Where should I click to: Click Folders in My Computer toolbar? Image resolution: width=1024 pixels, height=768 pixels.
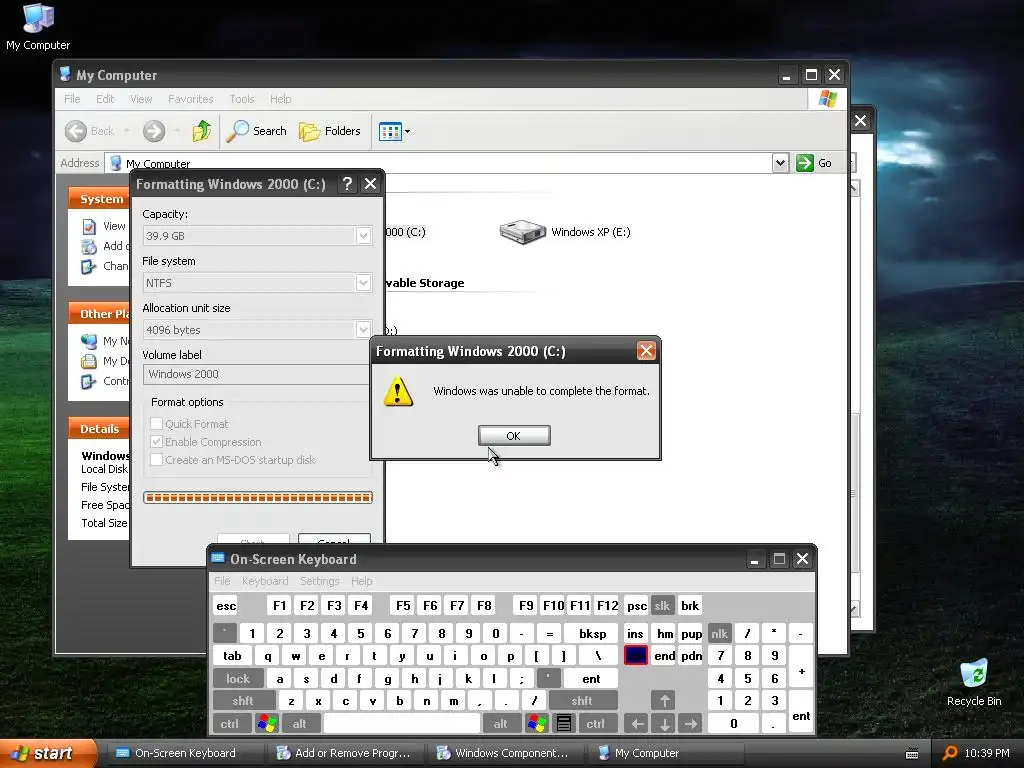pyautogui.click(x=330, y=131)
